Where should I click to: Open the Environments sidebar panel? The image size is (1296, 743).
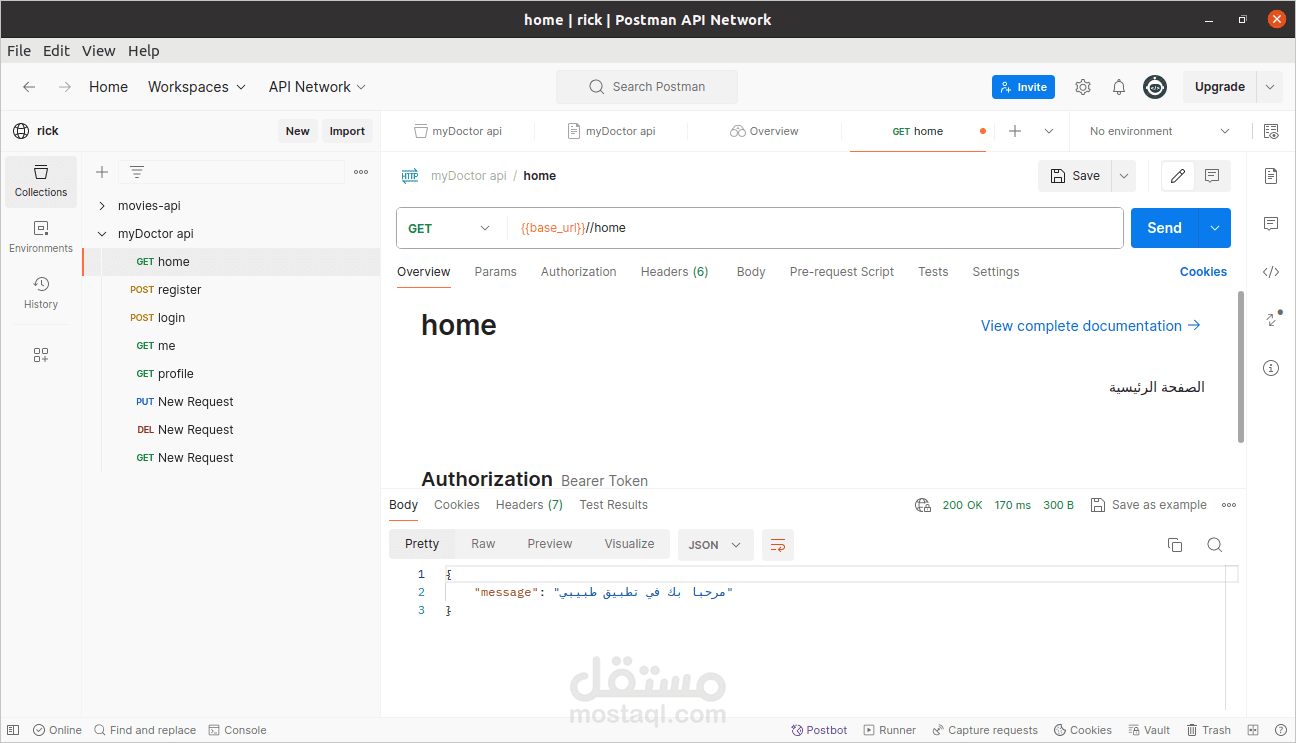pos(41,237)
